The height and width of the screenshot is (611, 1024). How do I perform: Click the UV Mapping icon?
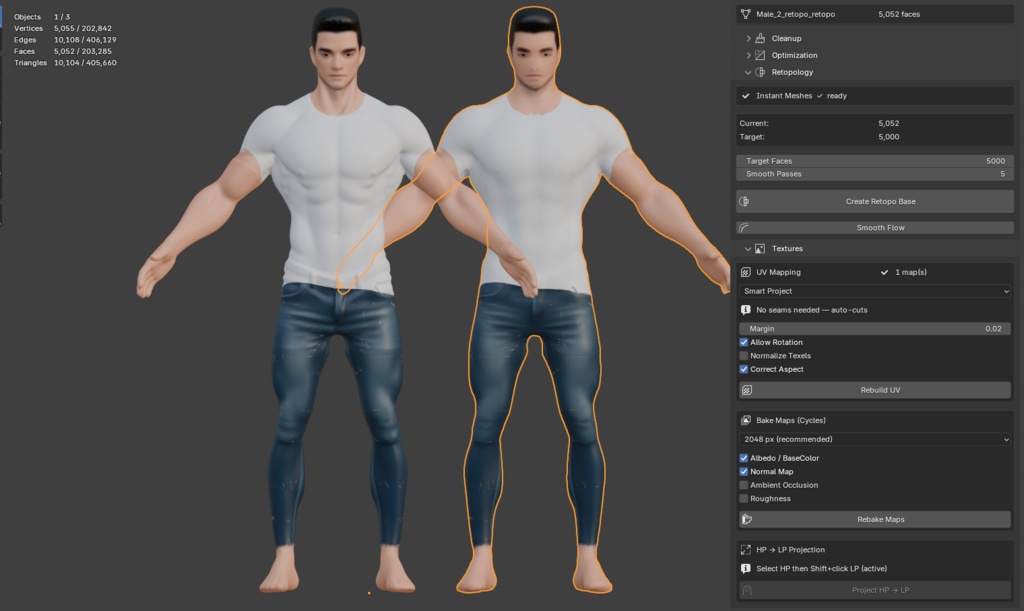[x=746, y=272]
